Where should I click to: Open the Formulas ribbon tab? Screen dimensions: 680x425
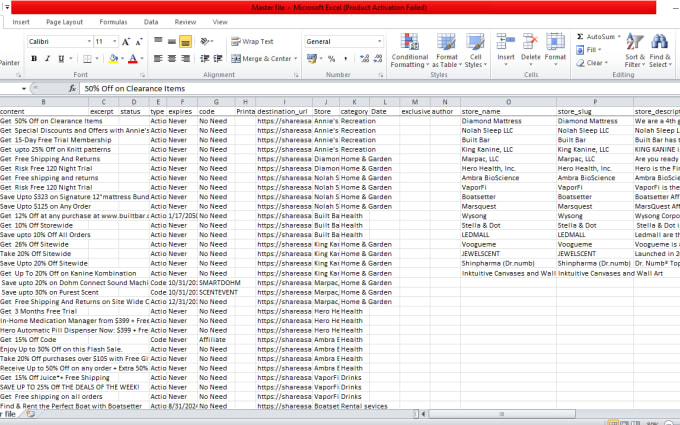coord(113,22)
